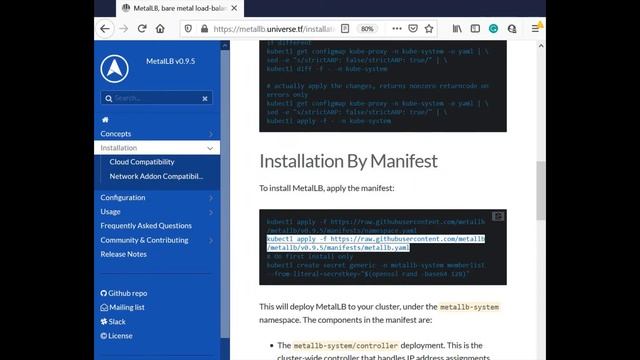Open Release Notes page

point(124,254)
